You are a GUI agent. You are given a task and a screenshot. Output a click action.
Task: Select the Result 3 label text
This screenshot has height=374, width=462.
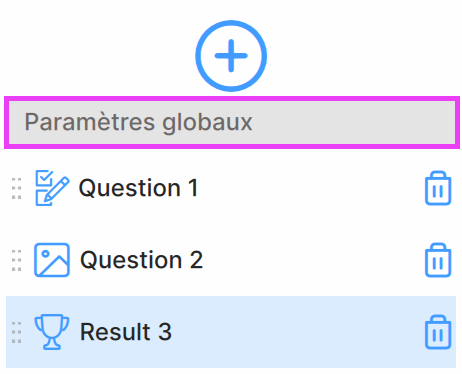(126, 332)
